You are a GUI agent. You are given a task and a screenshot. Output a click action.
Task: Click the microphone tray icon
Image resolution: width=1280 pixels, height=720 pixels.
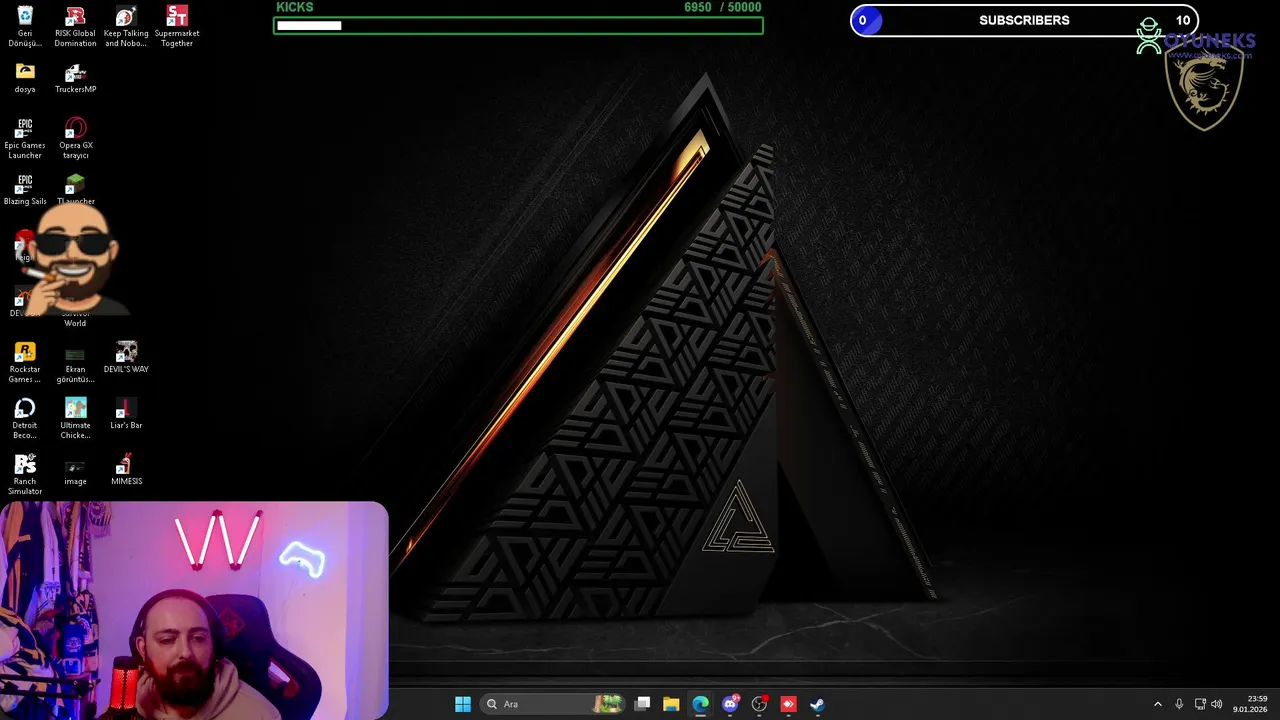tap(1179, 704)
